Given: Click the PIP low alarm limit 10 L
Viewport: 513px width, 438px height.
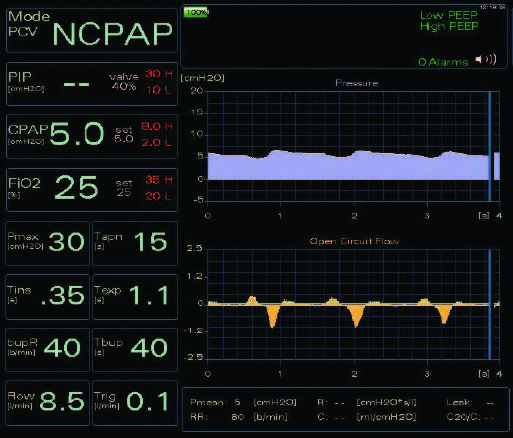Looking at the screenshot, I should click(159, 90).
